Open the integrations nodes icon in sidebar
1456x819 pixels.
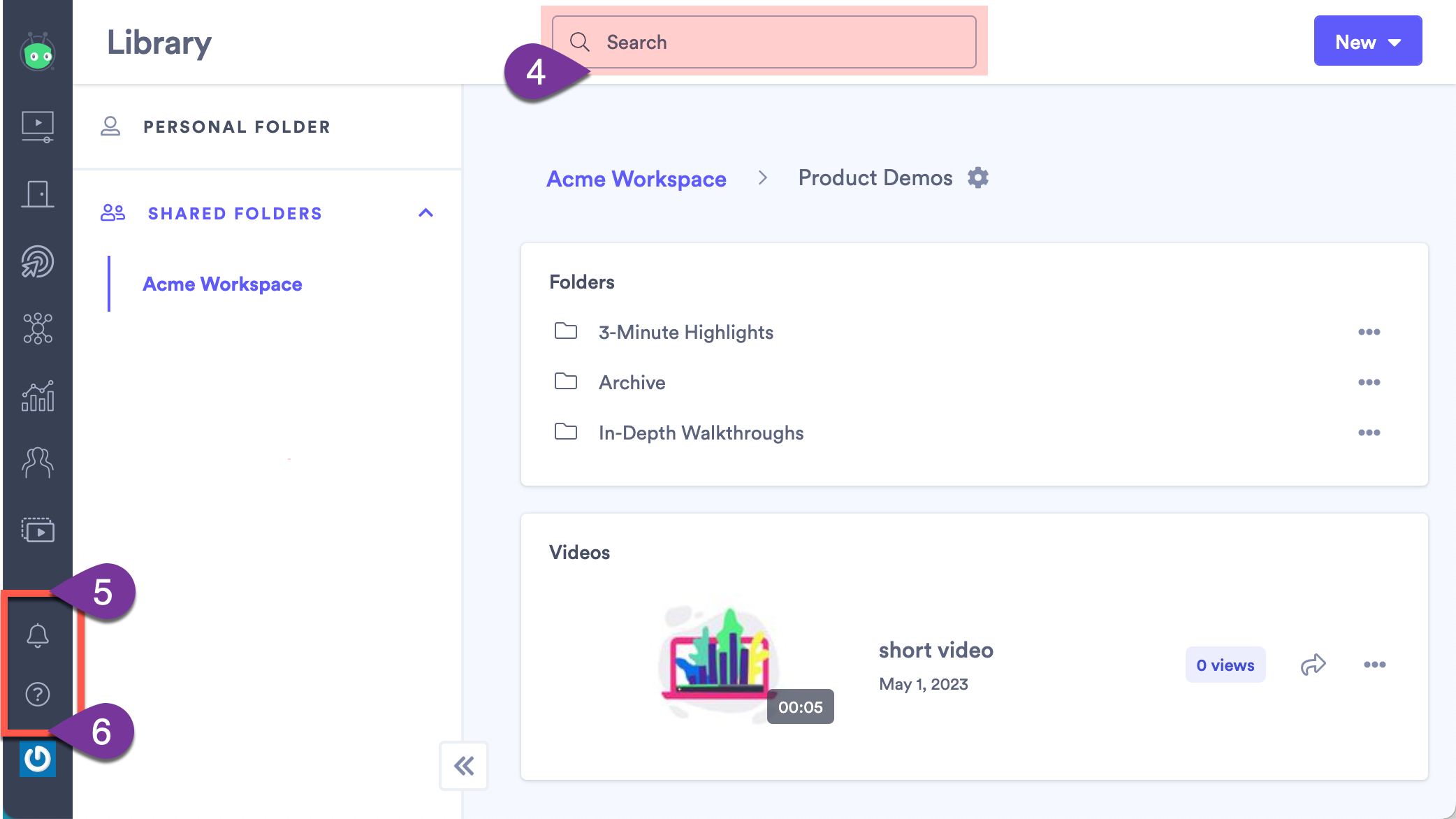38,328
